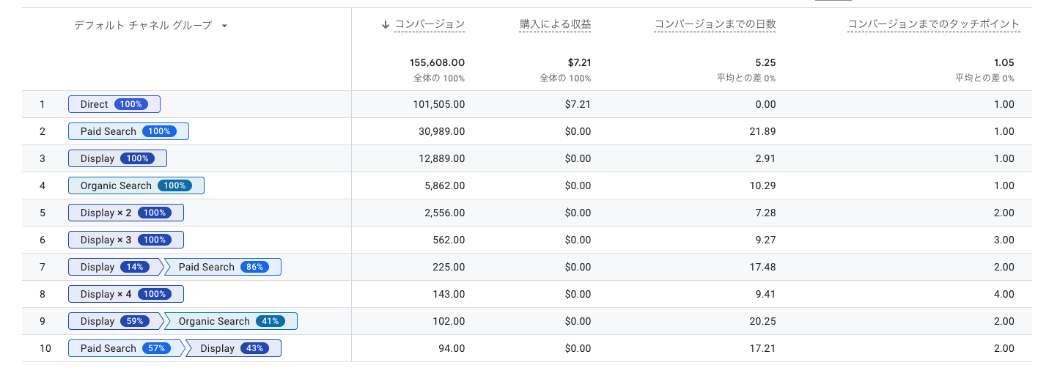Screen dimensions: 1046x372
Task: Sort by the 購入による収益 column header
Action: 555,25
